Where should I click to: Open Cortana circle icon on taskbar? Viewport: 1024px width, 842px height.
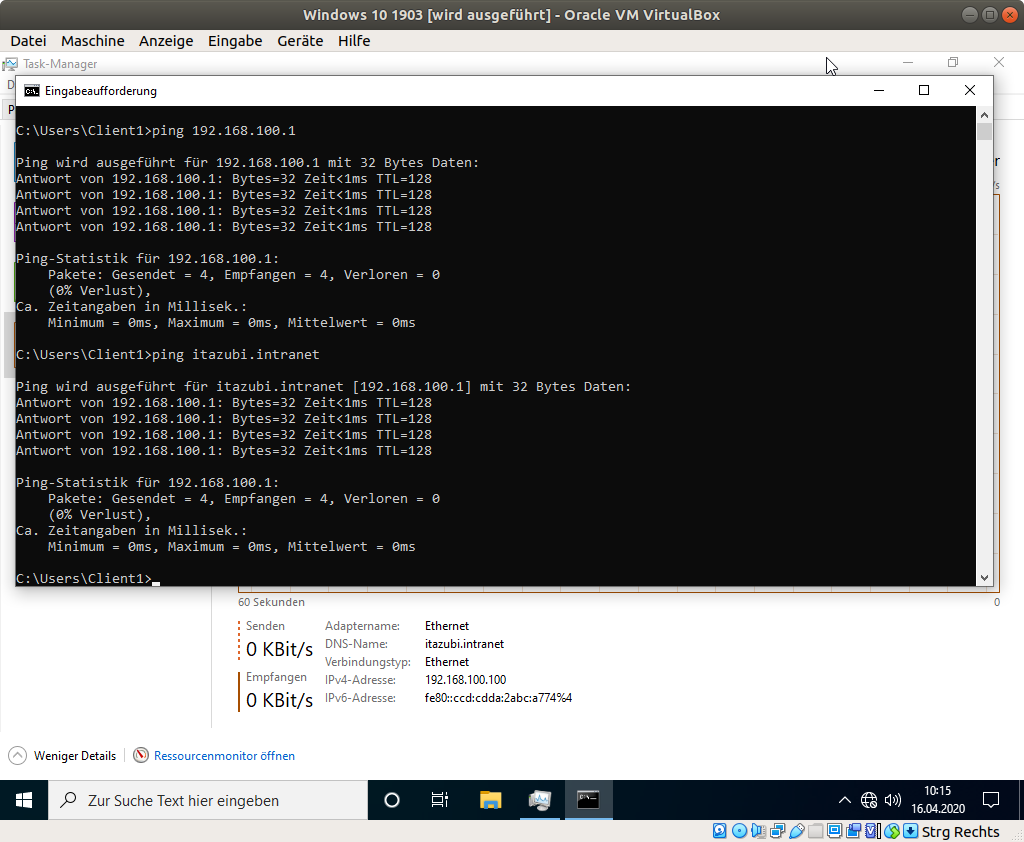[x=392, y=800]
